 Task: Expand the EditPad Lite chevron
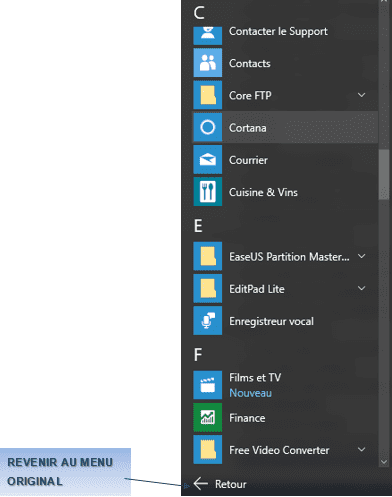(362, 288)
